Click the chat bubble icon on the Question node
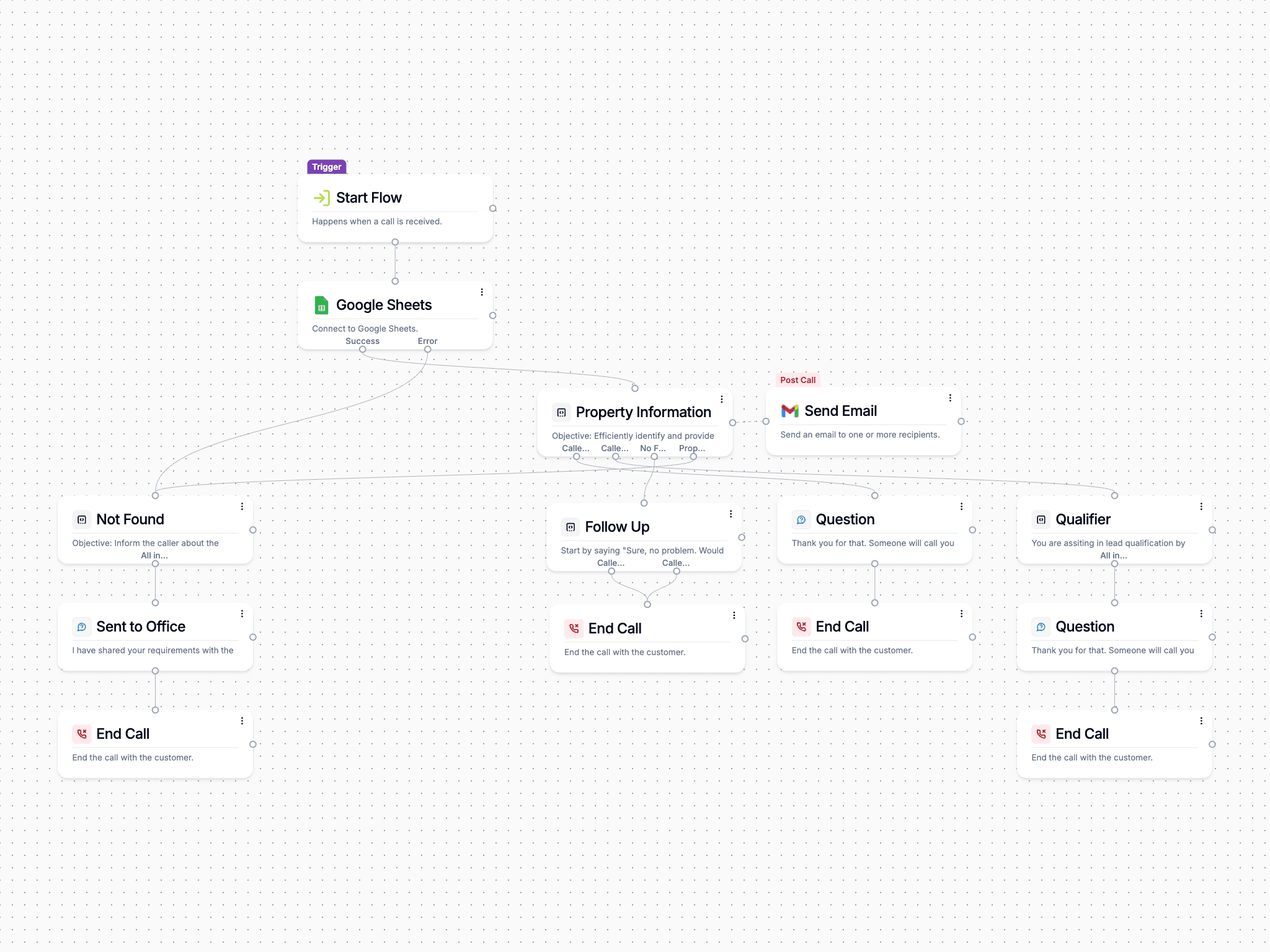The width and height of the screenshot is (1270, 952). click(x=801, y=519)
